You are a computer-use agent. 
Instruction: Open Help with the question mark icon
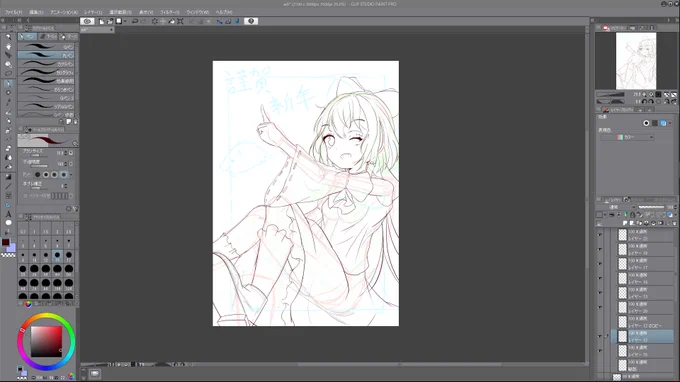tap(251, 21)
